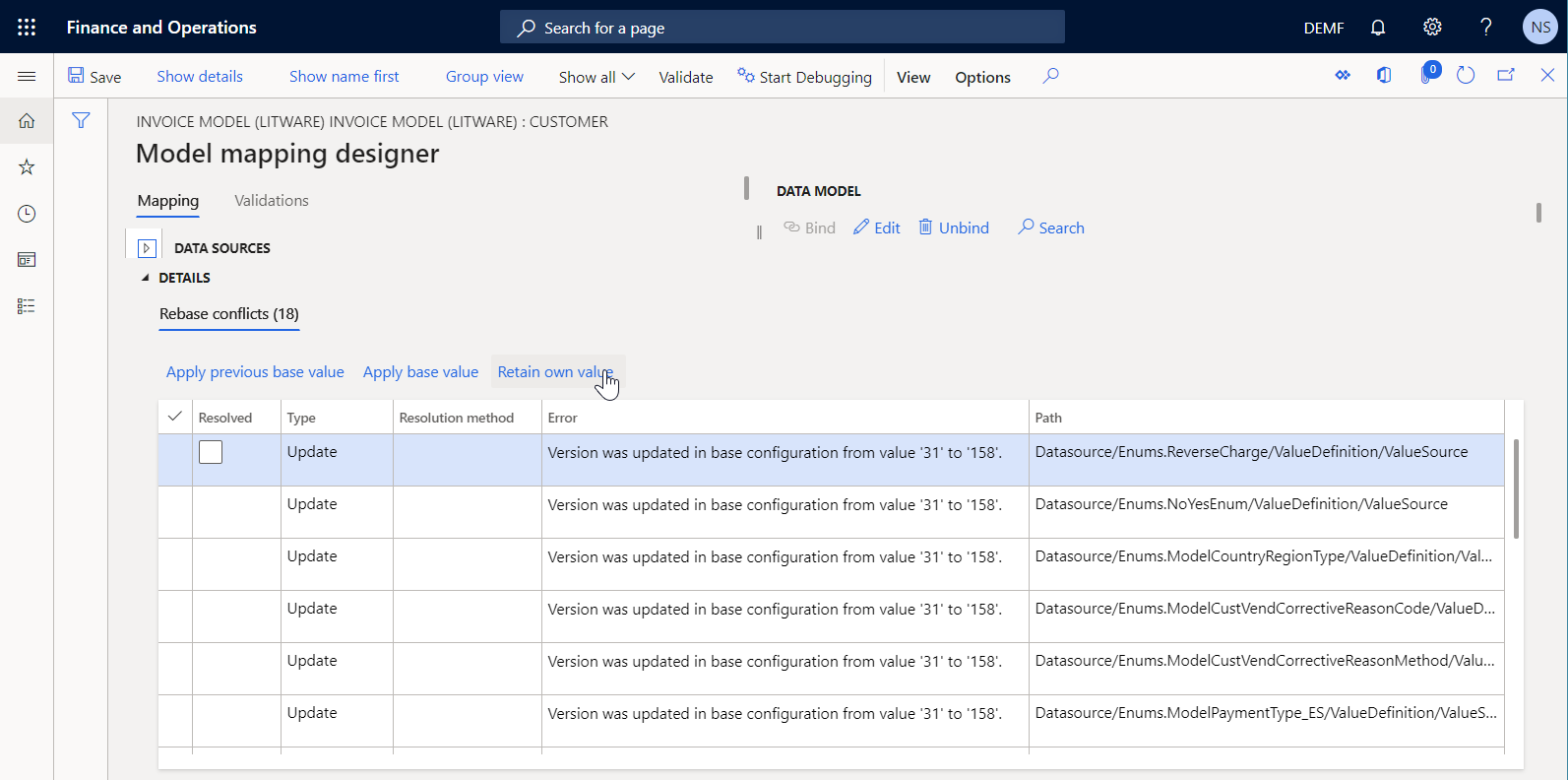The width and height of the screenshot is (1568, 780).
Task: Collapse the Details section
Action: [x=146, y=278]
